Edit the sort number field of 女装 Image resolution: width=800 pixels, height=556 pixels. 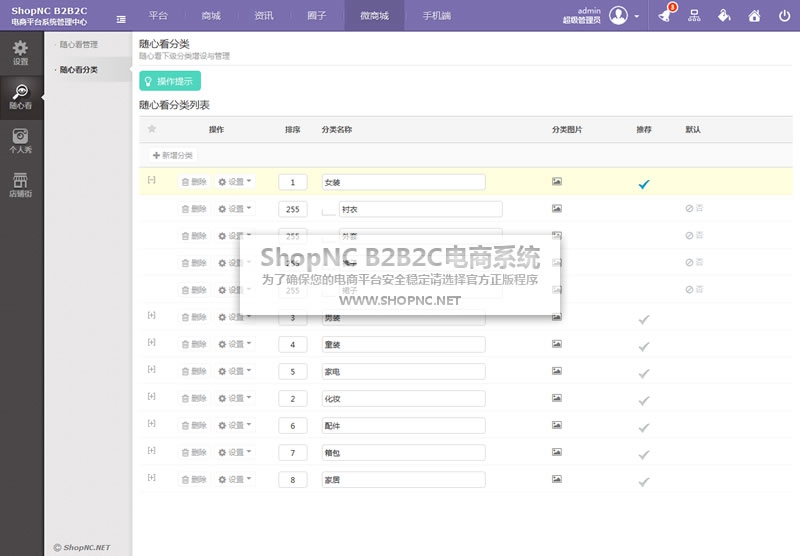click(x=293, y=182)
